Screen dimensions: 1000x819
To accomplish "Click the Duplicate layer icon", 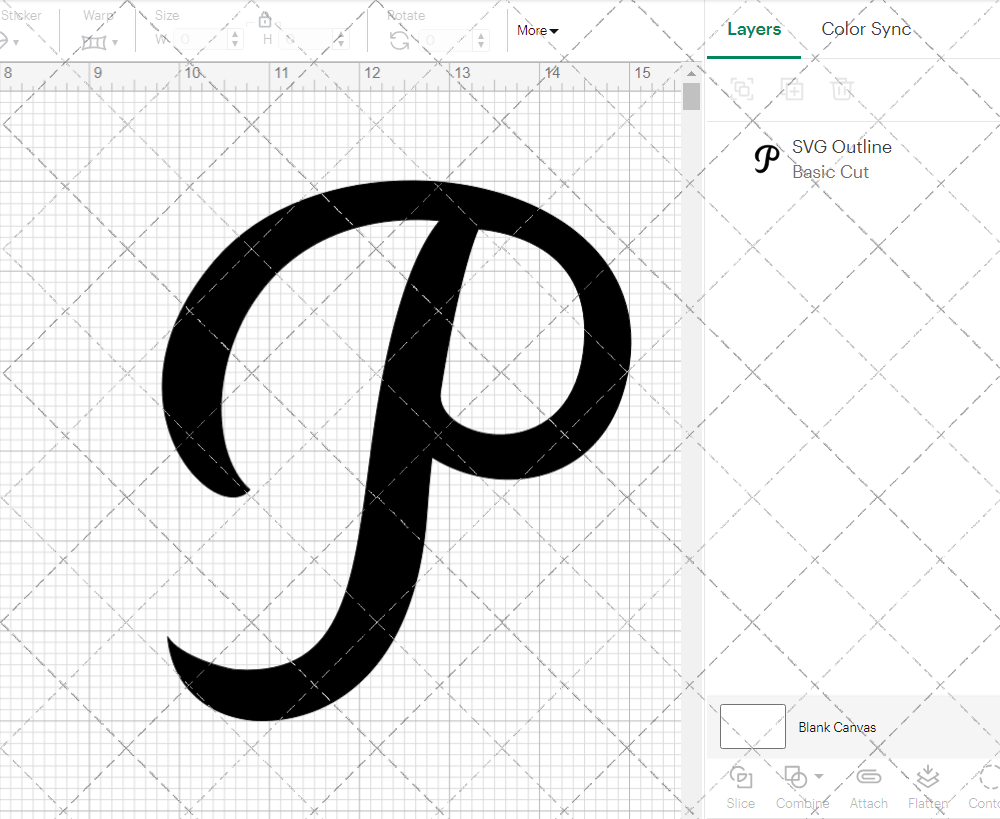I will [793, 89].
